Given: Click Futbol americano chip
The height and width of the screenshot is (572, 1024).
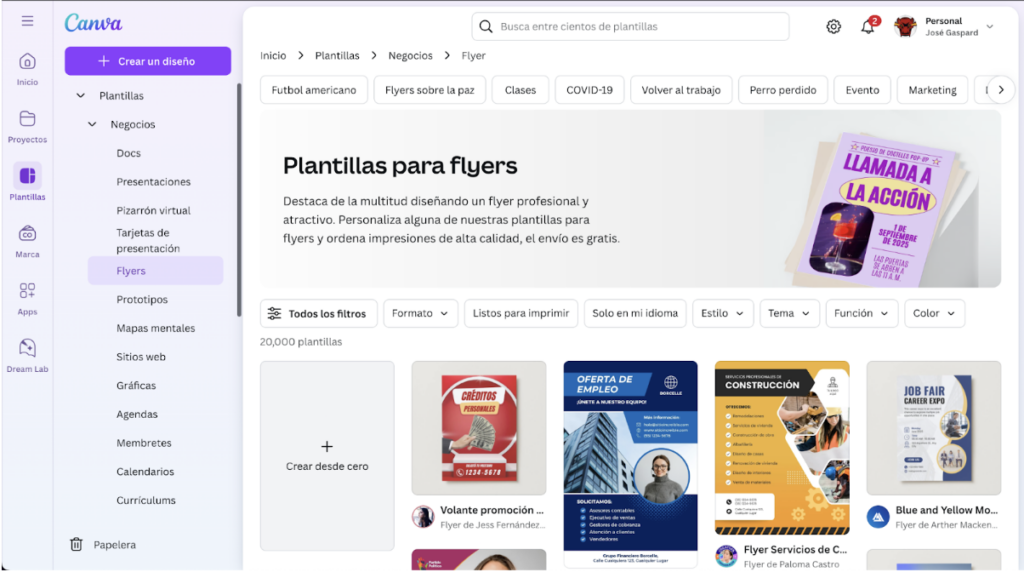Looking at the screenshot, I should coord(314,90).
